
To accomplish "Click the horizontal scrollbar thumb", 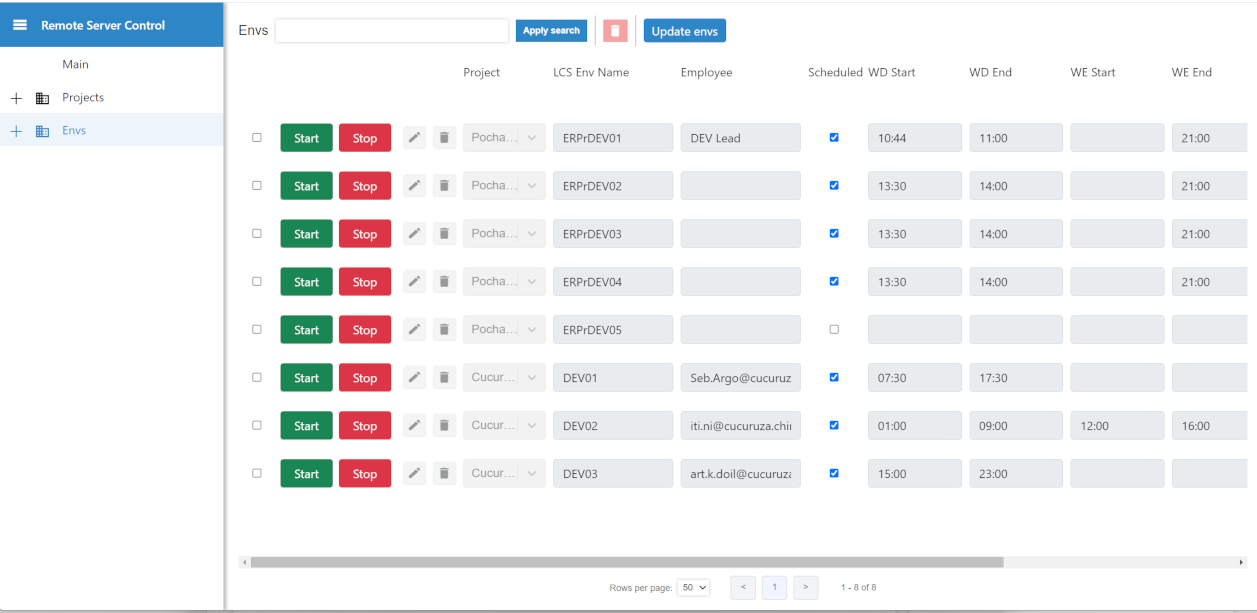I will (x=627, y=563).
